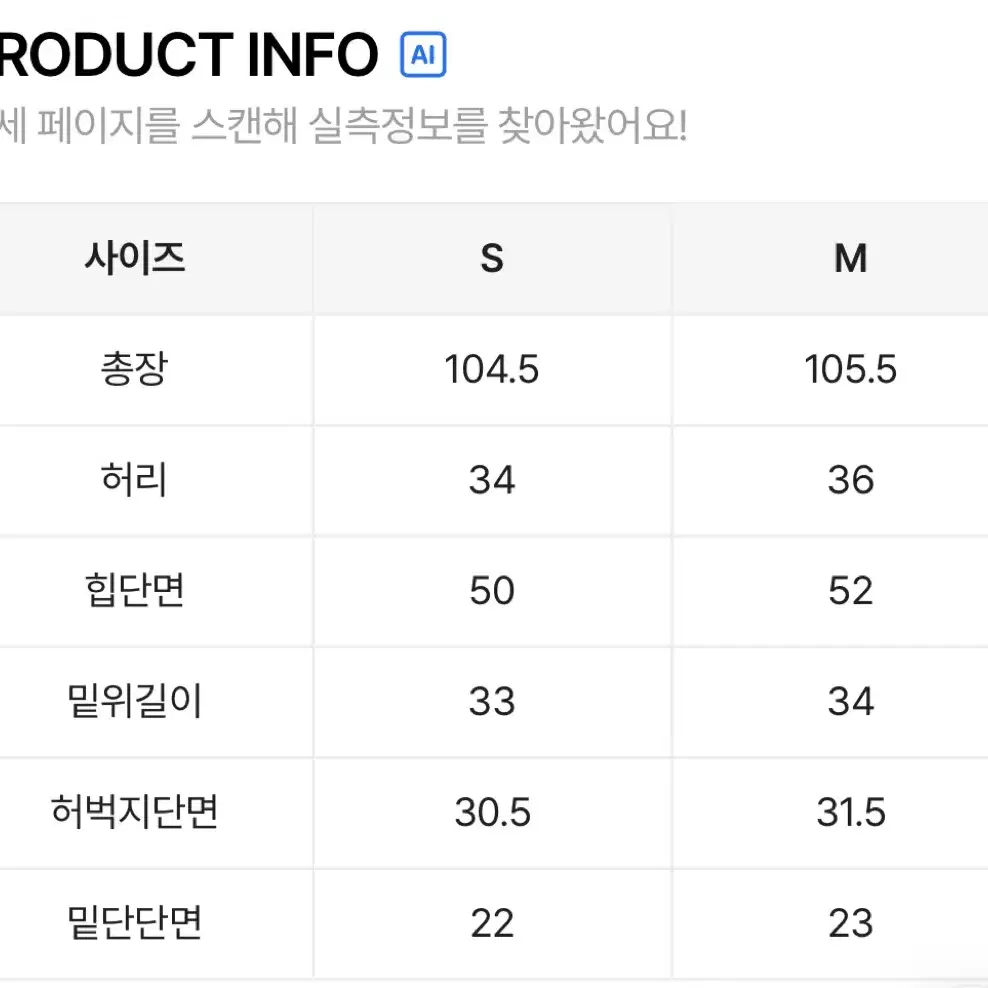
Task: Click the 사이즈 column header
Action: point(135,258)
